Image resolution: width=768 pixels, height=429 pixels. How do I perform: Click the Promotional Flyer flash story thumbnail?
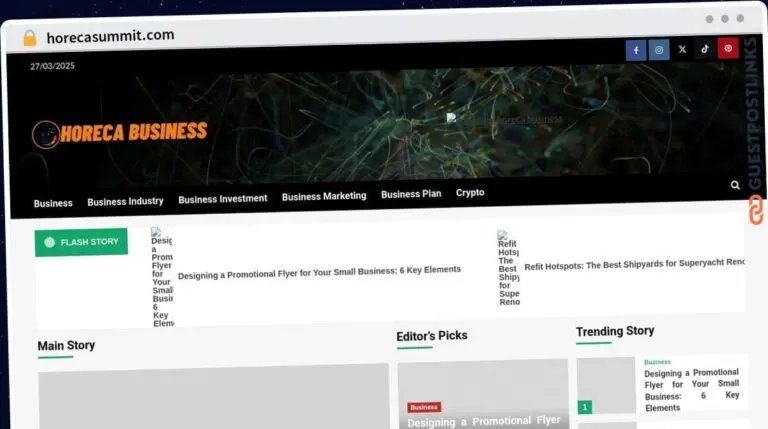click(x=162, y=277)
